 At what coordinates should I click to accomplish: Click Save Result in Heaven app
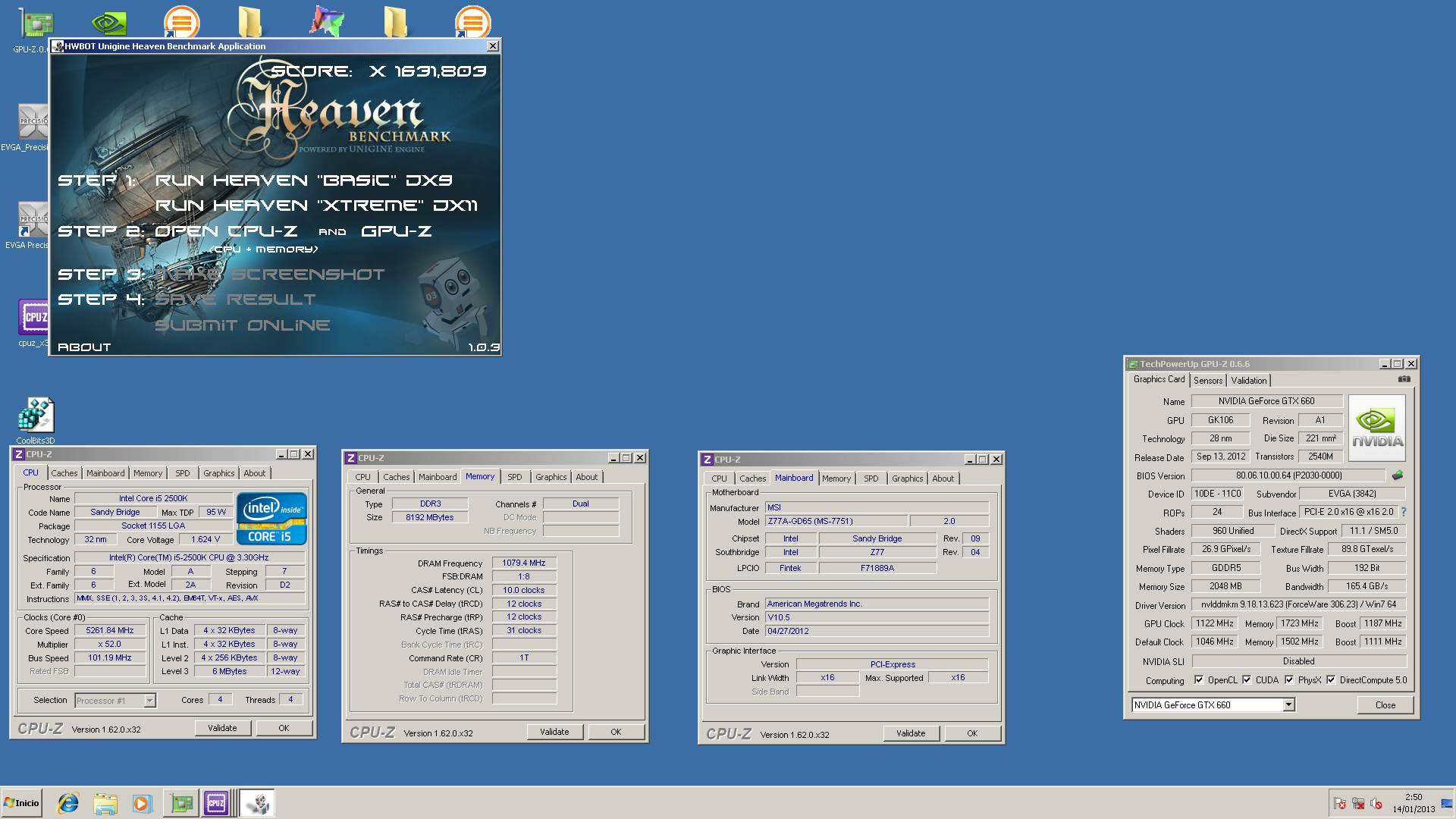pyautogui.click(x=235, y=300)
